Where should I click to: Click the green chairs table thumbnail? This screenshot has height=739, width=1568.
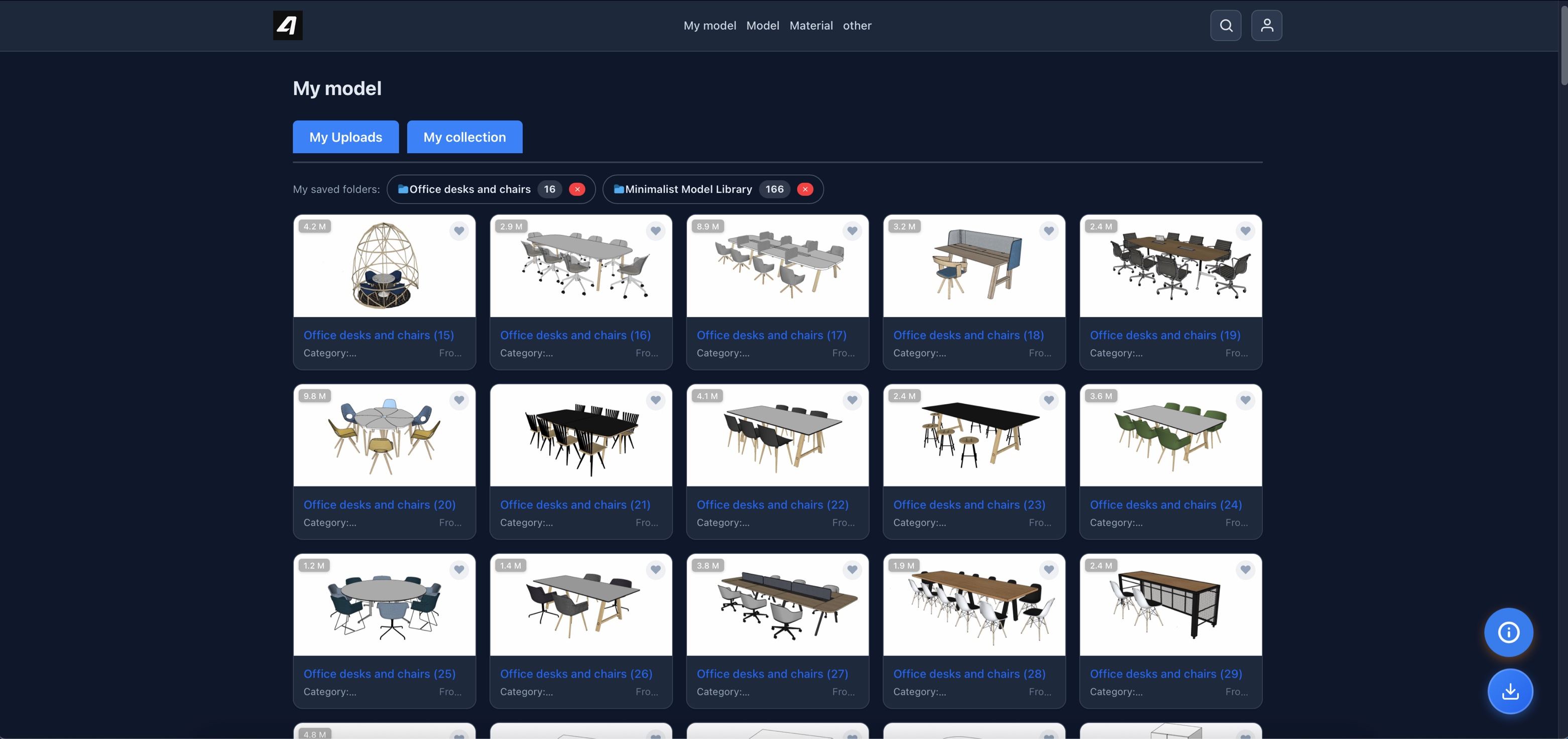(x=1170, y=435)
